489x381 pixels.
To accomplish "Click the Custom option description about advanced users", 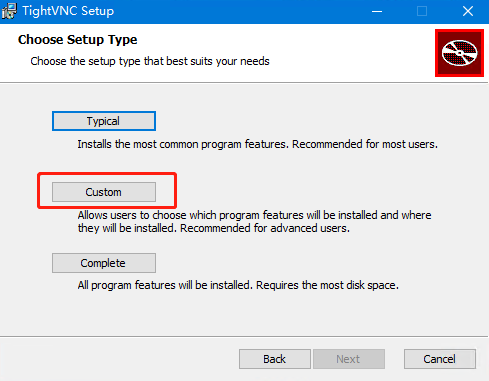I will 254,222.
